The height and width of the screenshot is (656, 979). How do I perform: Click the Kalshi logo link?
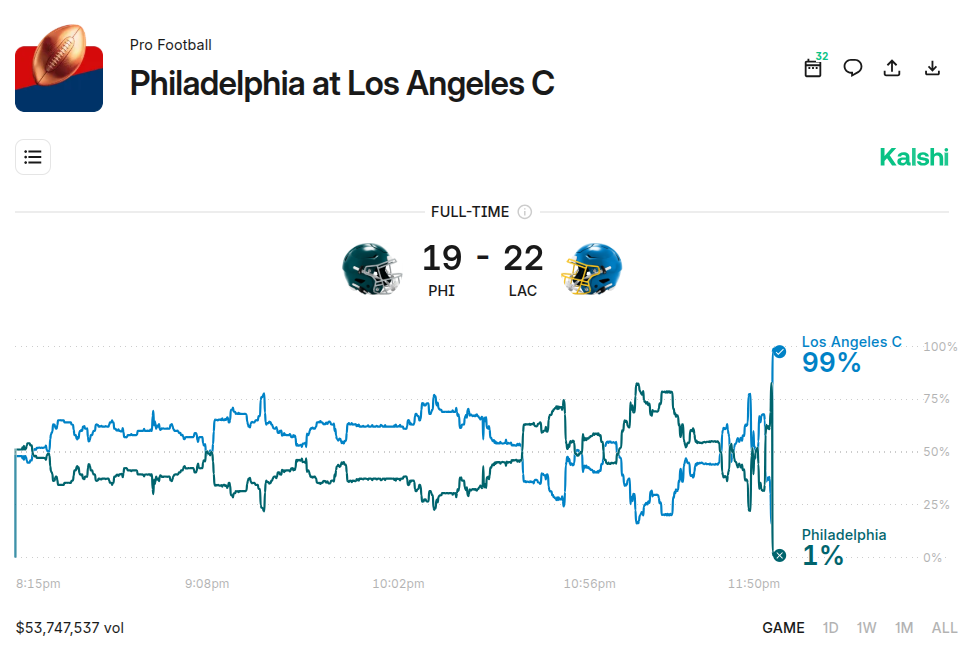pyautogui.click(x=914, y=157)
